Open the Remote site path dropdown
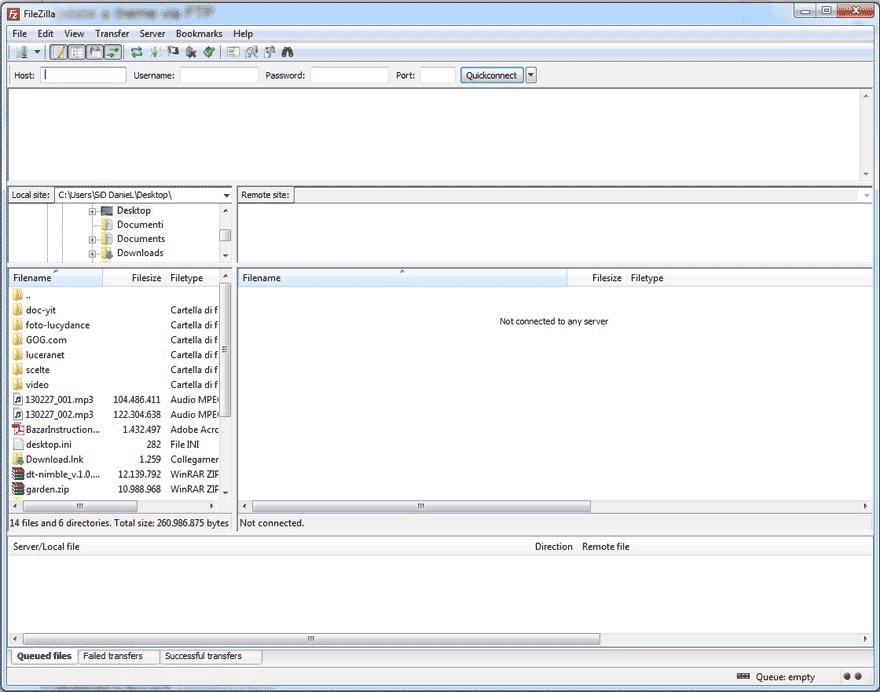Viewport: 880px width, 692px height. point(867,195)
